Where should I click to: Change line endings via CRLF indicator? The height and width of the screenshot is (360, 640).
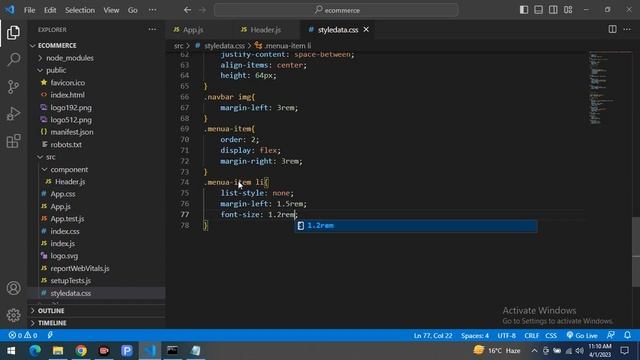[531, 336]
